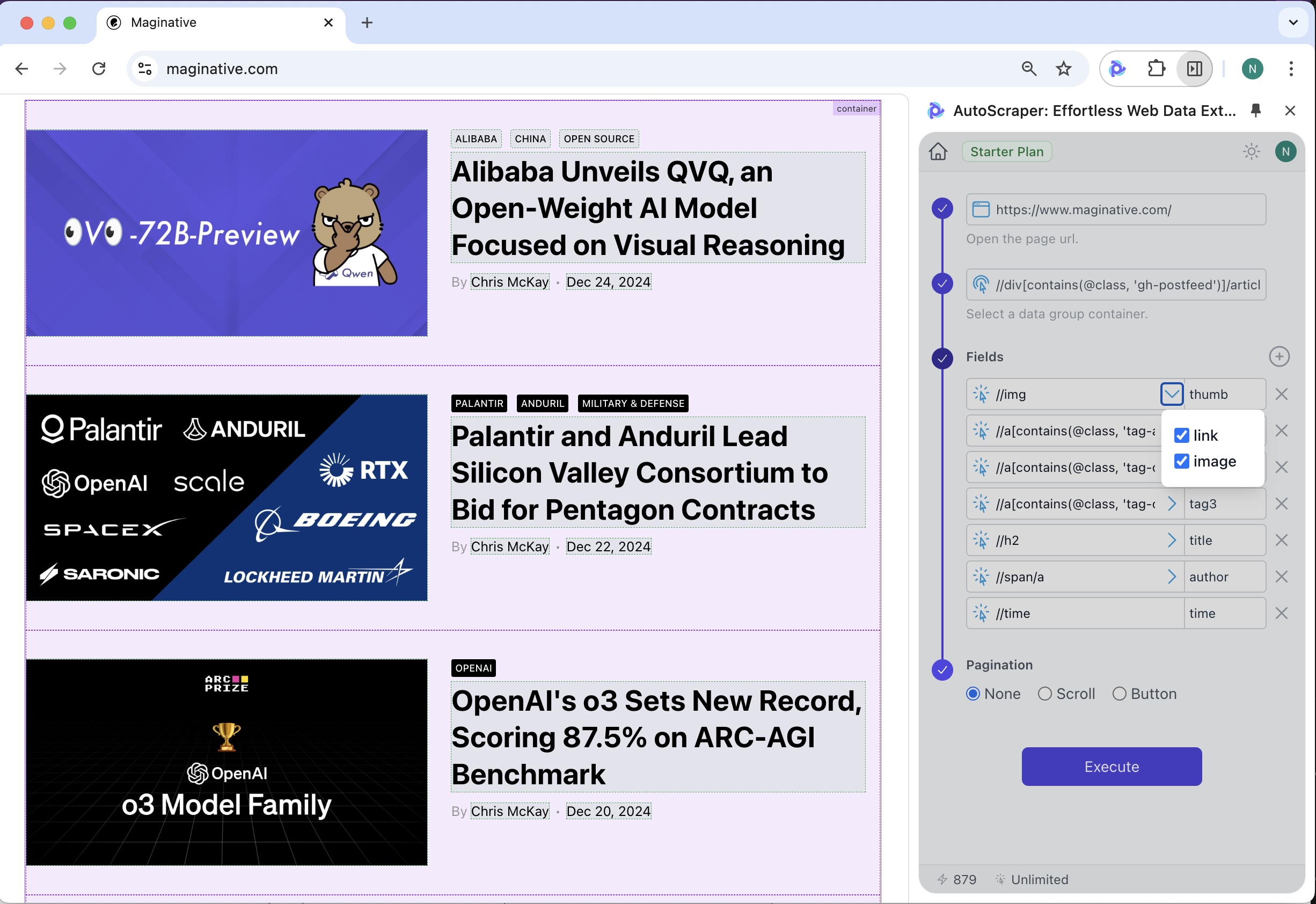The width and height of the screenshot is (1316, 904).
Task: Pin the AutoScraper side panel
Action: 1255,111
